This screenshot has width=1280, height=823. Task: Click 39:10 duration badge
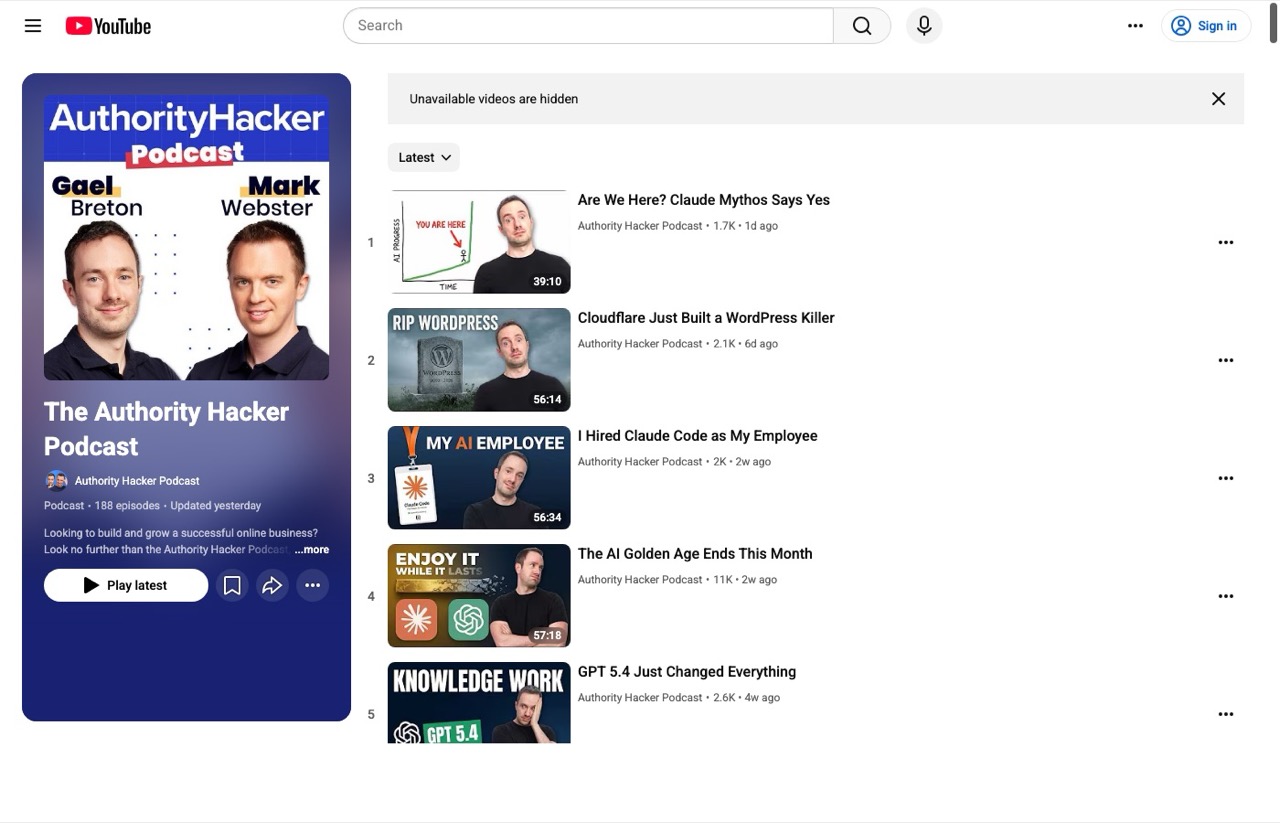coord(547,282)
